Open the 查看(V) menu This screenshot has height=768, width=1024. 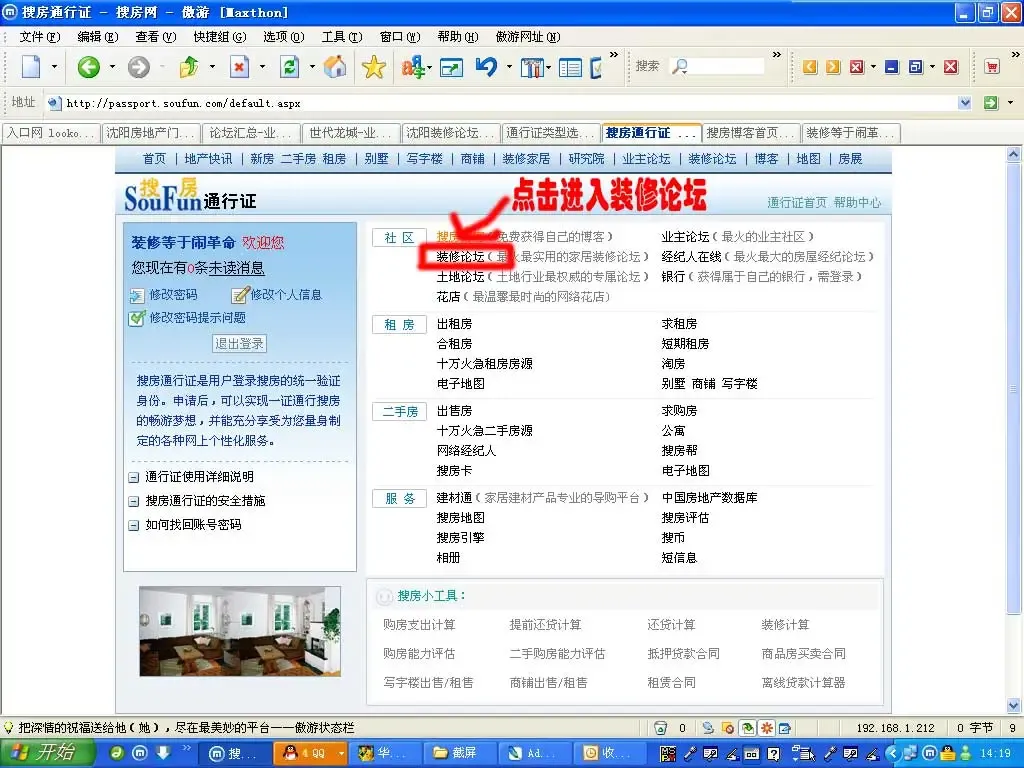pyautogui.click(x=155, y=37)
